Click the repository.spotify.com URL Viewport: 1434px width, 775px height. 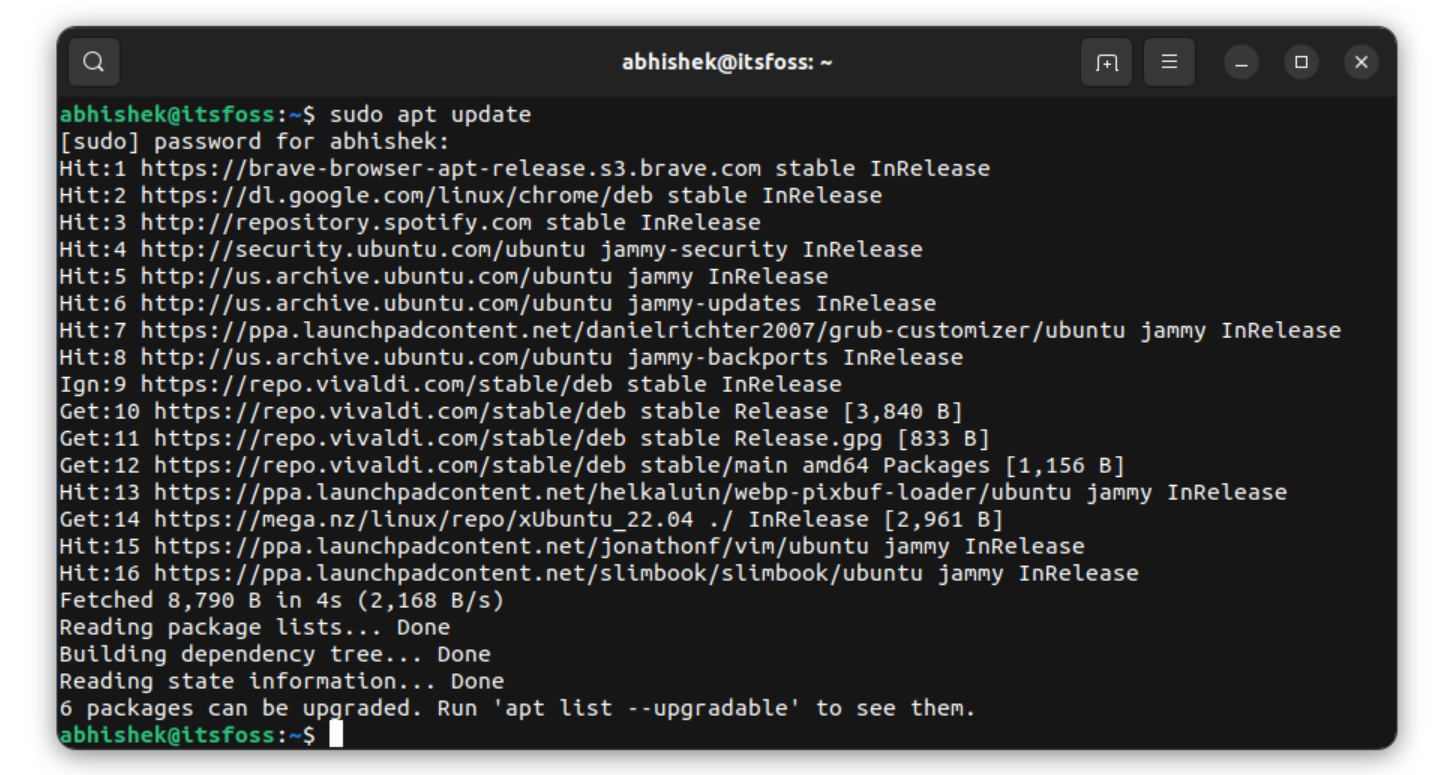coord(336,222)
